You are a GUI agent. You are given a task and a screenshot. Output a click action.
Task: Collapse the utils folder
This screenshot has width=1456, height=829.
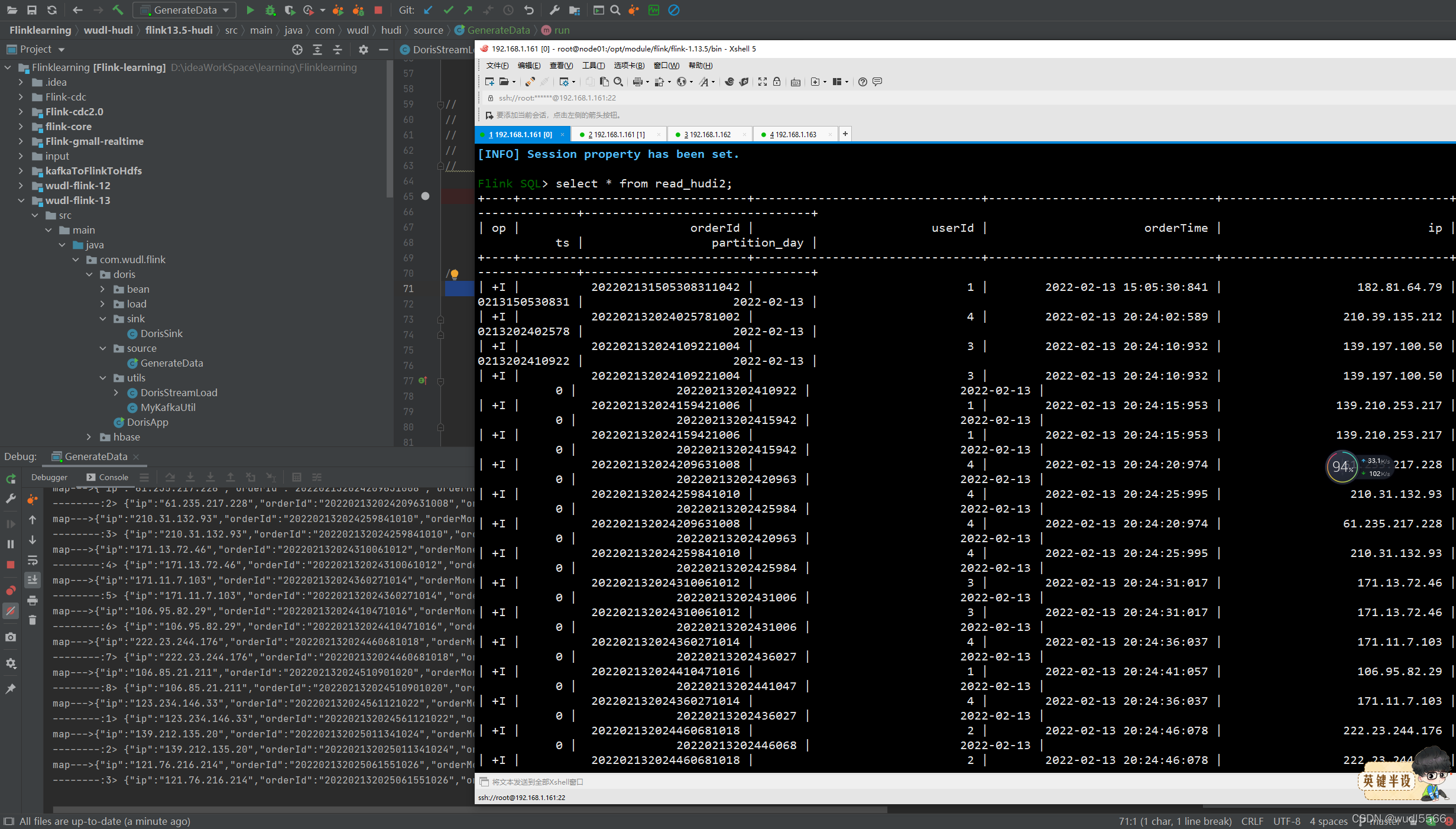(103, 378)
